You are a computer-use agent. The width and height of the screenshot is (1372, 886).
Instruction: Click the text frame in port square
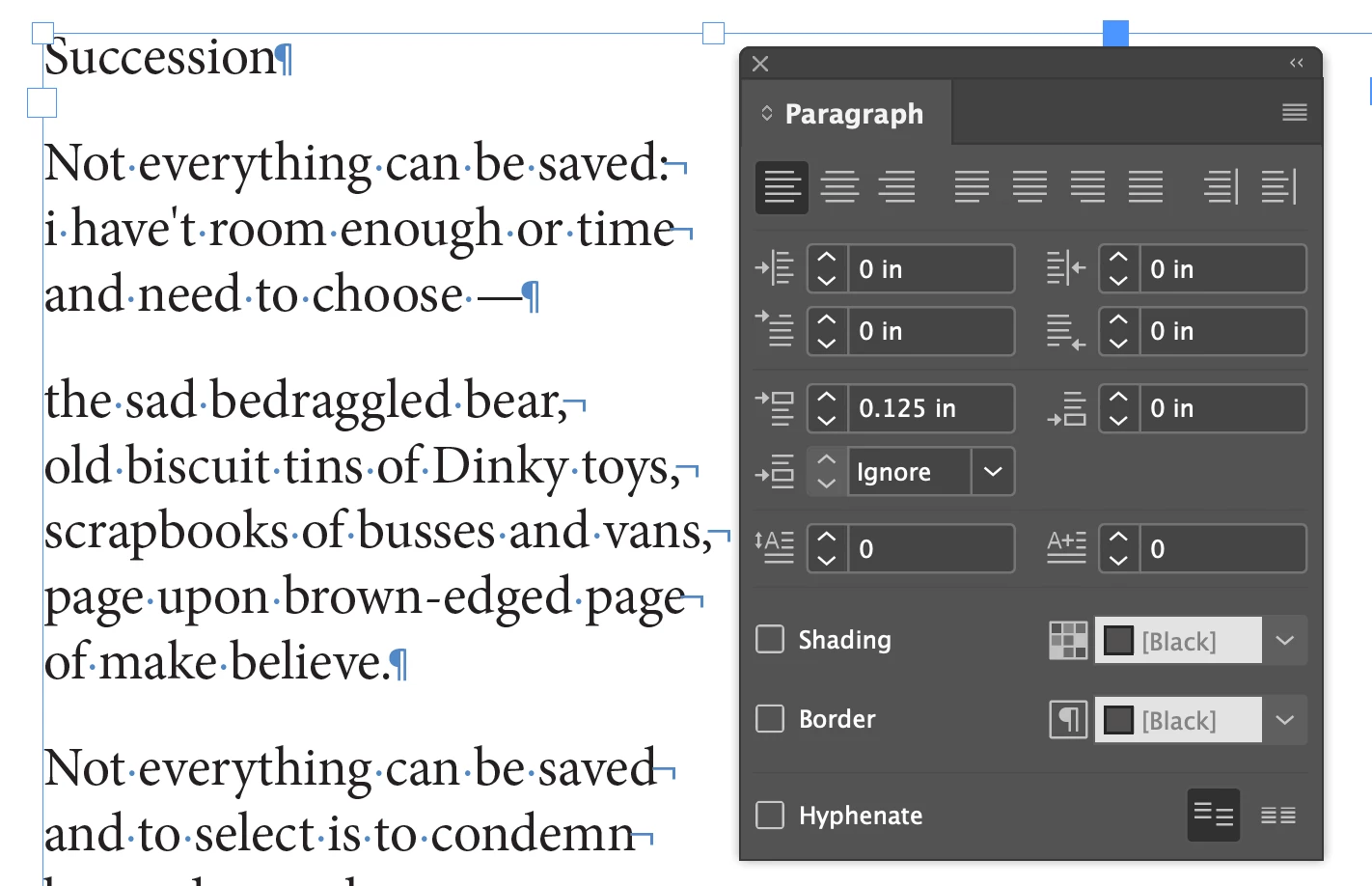coord(41,102)
